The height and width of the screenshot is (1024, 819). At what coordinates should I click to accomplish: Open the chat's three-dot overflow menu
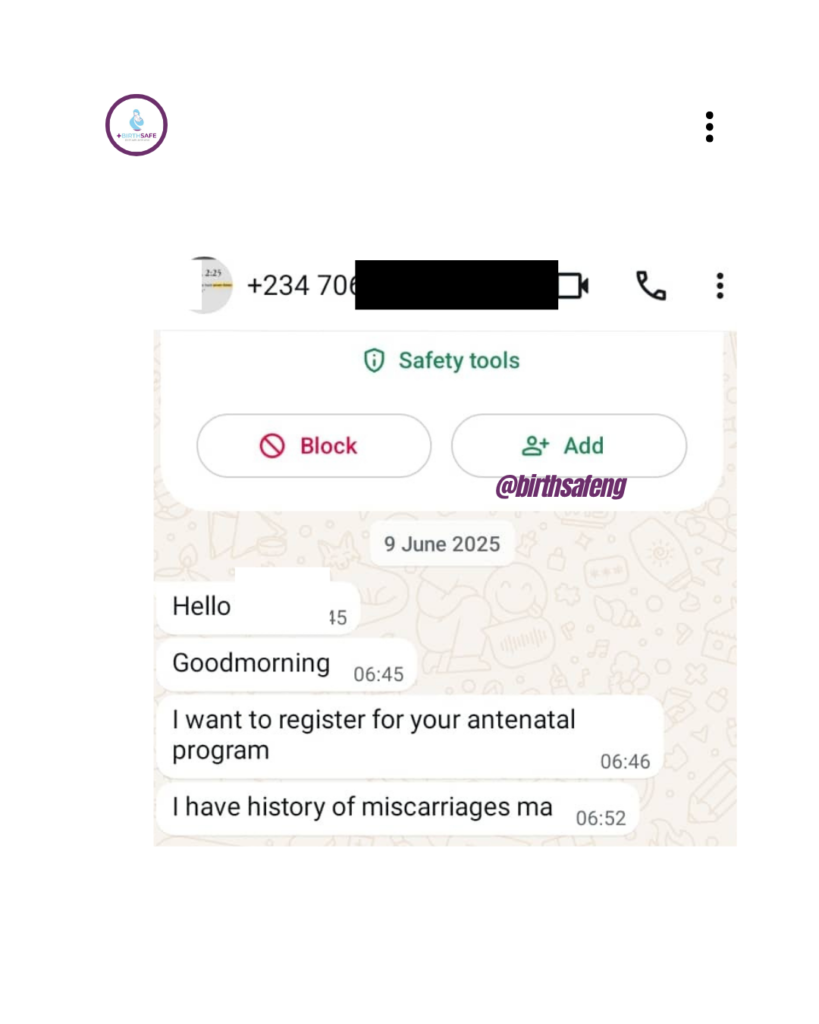point(720,286)
